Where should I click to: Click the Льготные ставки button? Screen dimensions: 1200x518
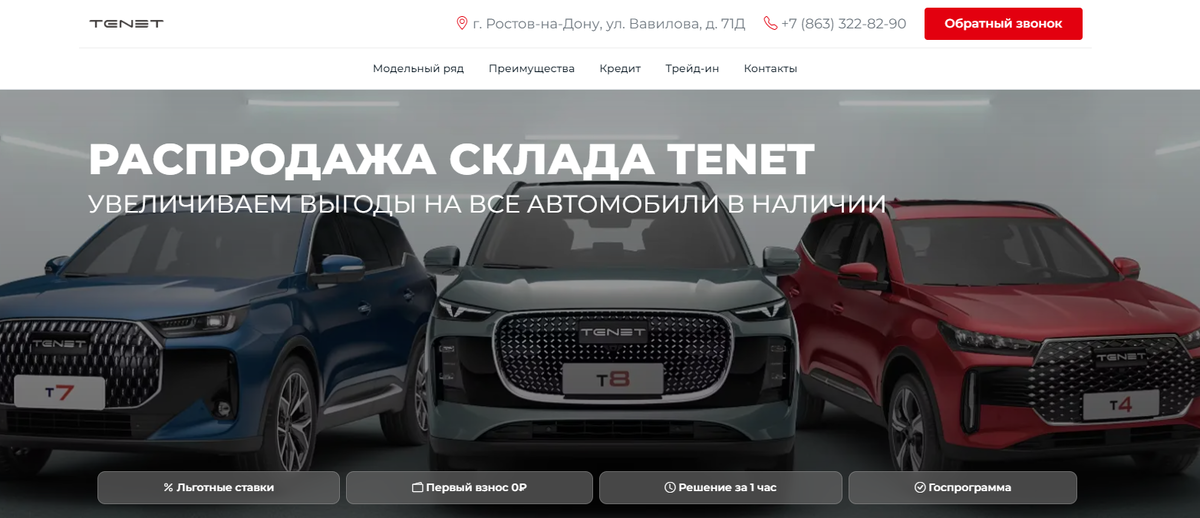pos(218,488)
